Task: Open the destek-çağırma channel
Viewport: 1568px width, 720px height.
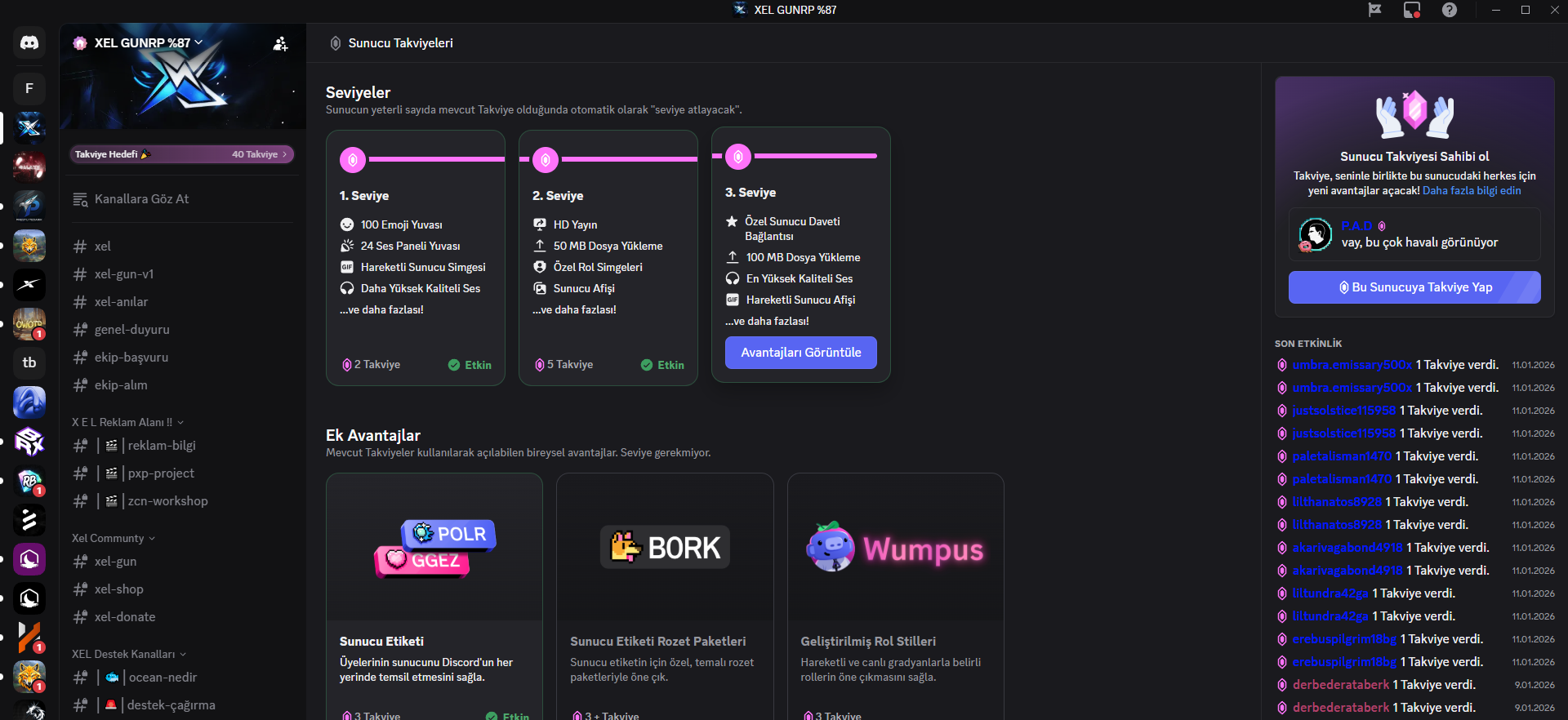Action: coord(181,705)
